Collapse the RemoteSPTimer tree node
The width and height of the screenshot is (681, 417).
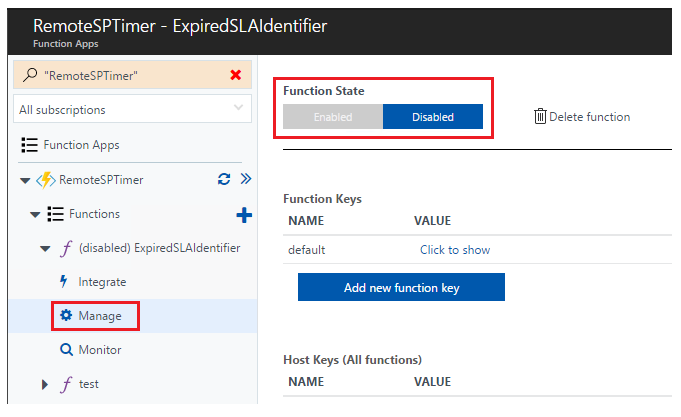[25, 180]
